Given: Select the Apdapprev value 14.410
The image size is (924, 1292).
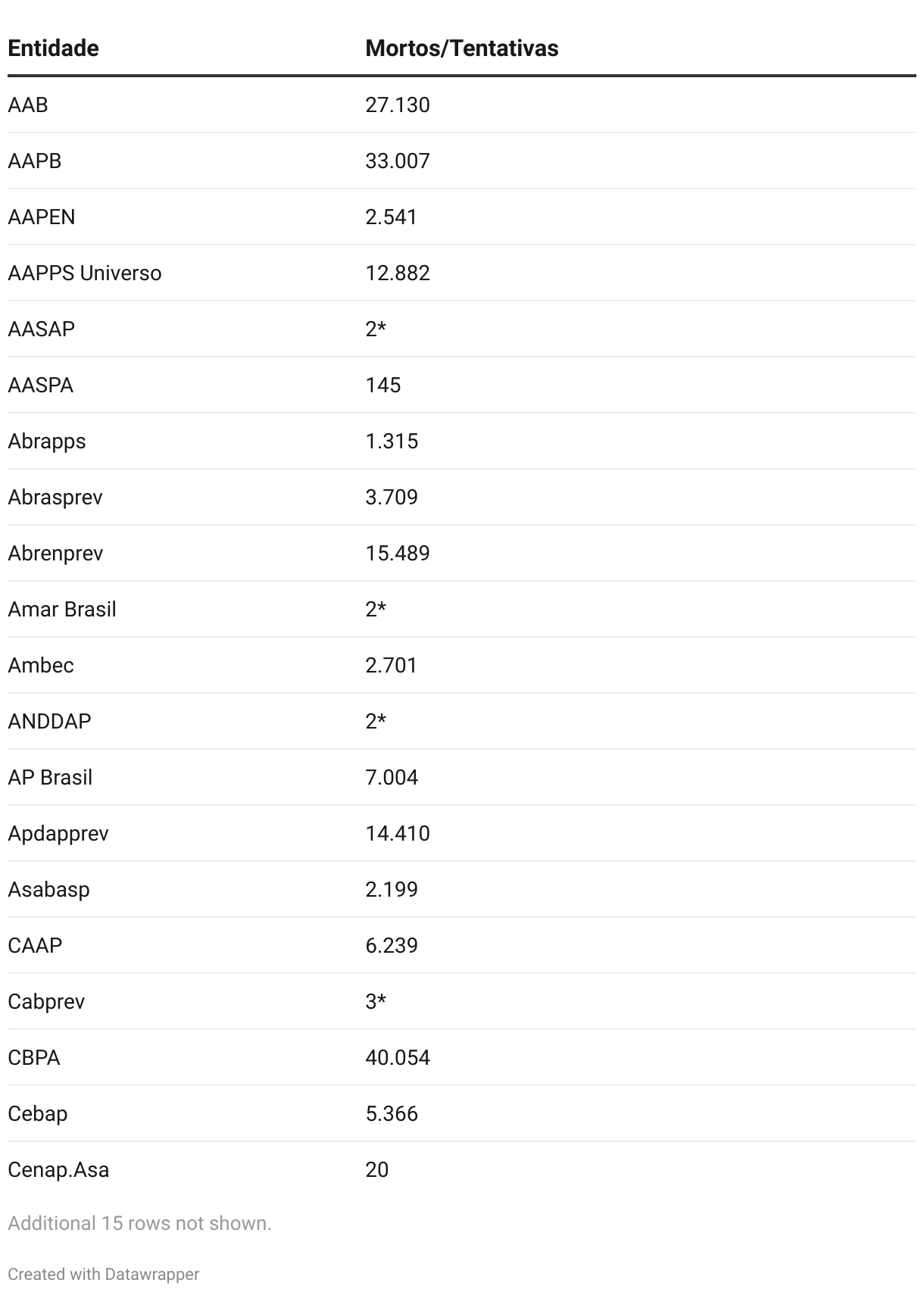Looking at the screenshot, I should (x=397, y=833).
